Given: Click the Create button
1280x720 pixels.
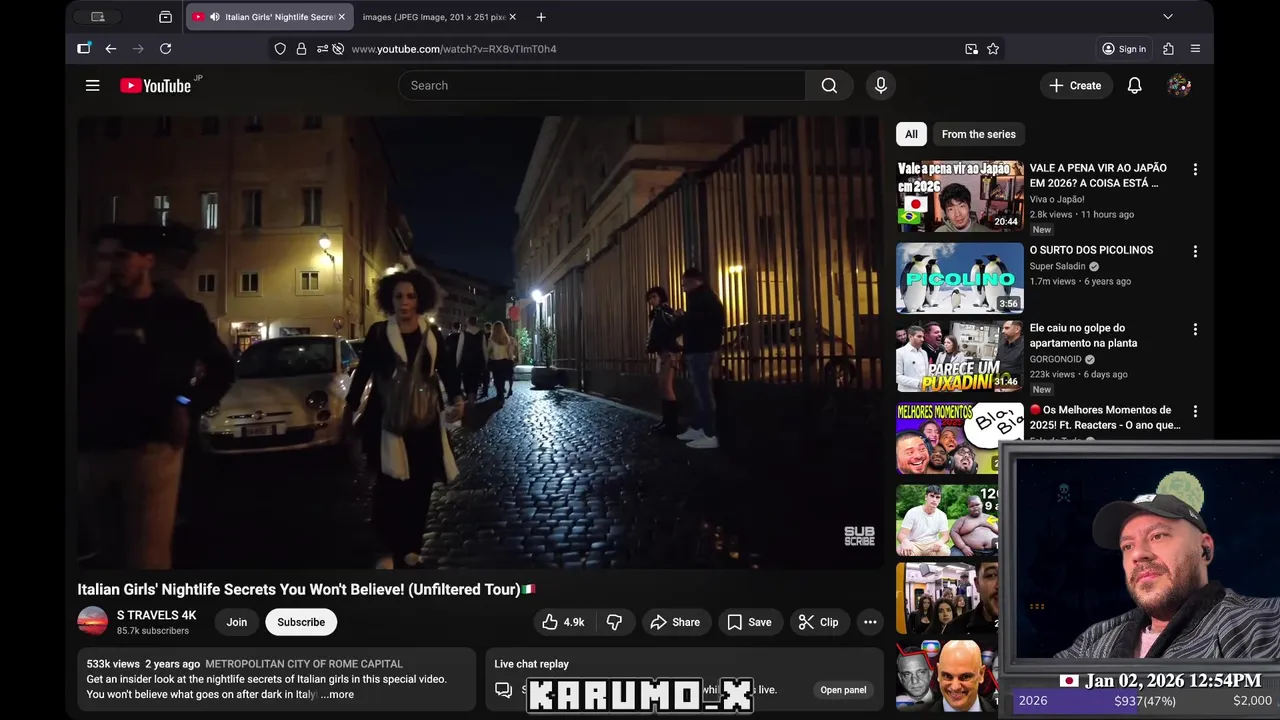Looking at the screenshot, I should tap(1075, 86).
